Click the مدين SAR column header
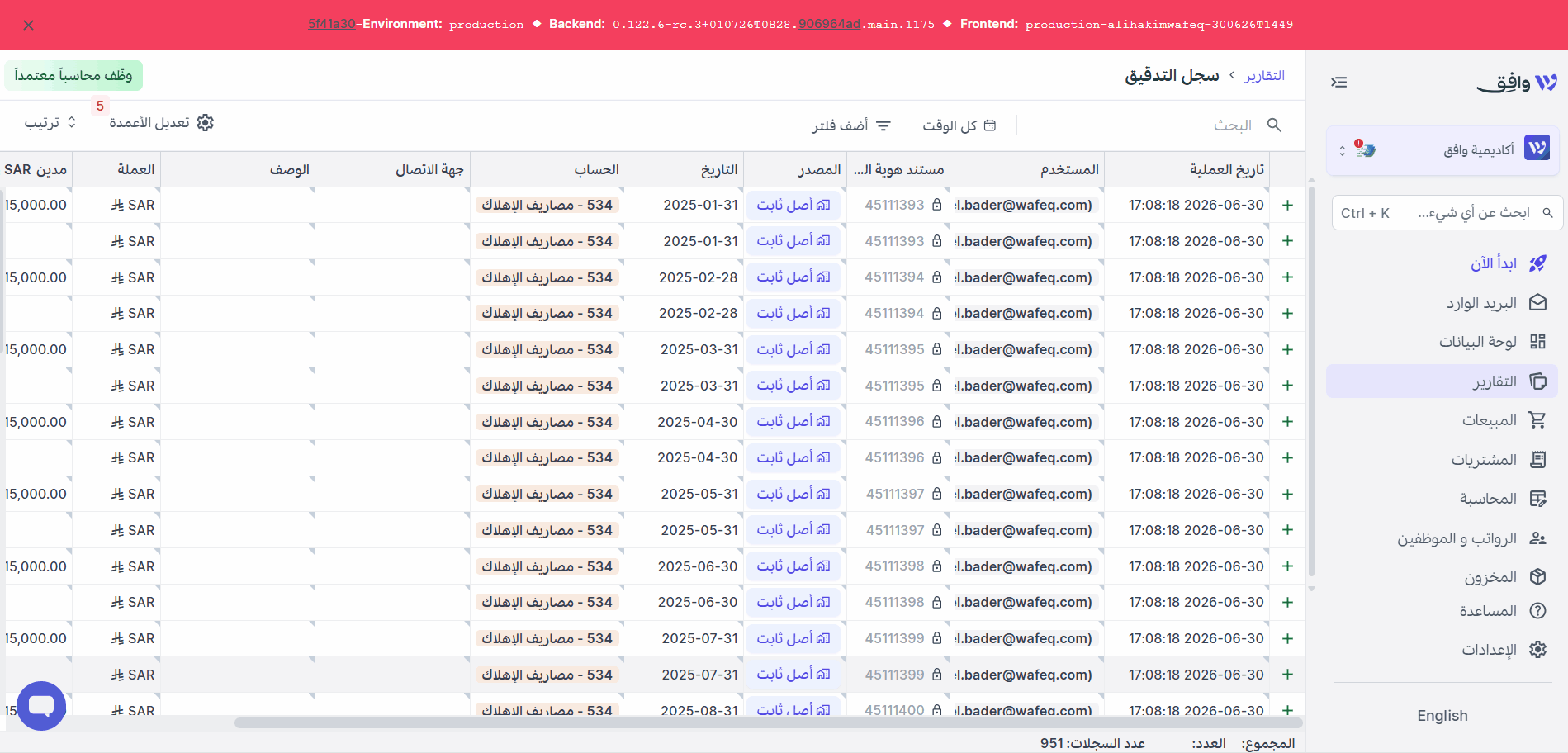1568x753 pixels. tap(36, 169)
